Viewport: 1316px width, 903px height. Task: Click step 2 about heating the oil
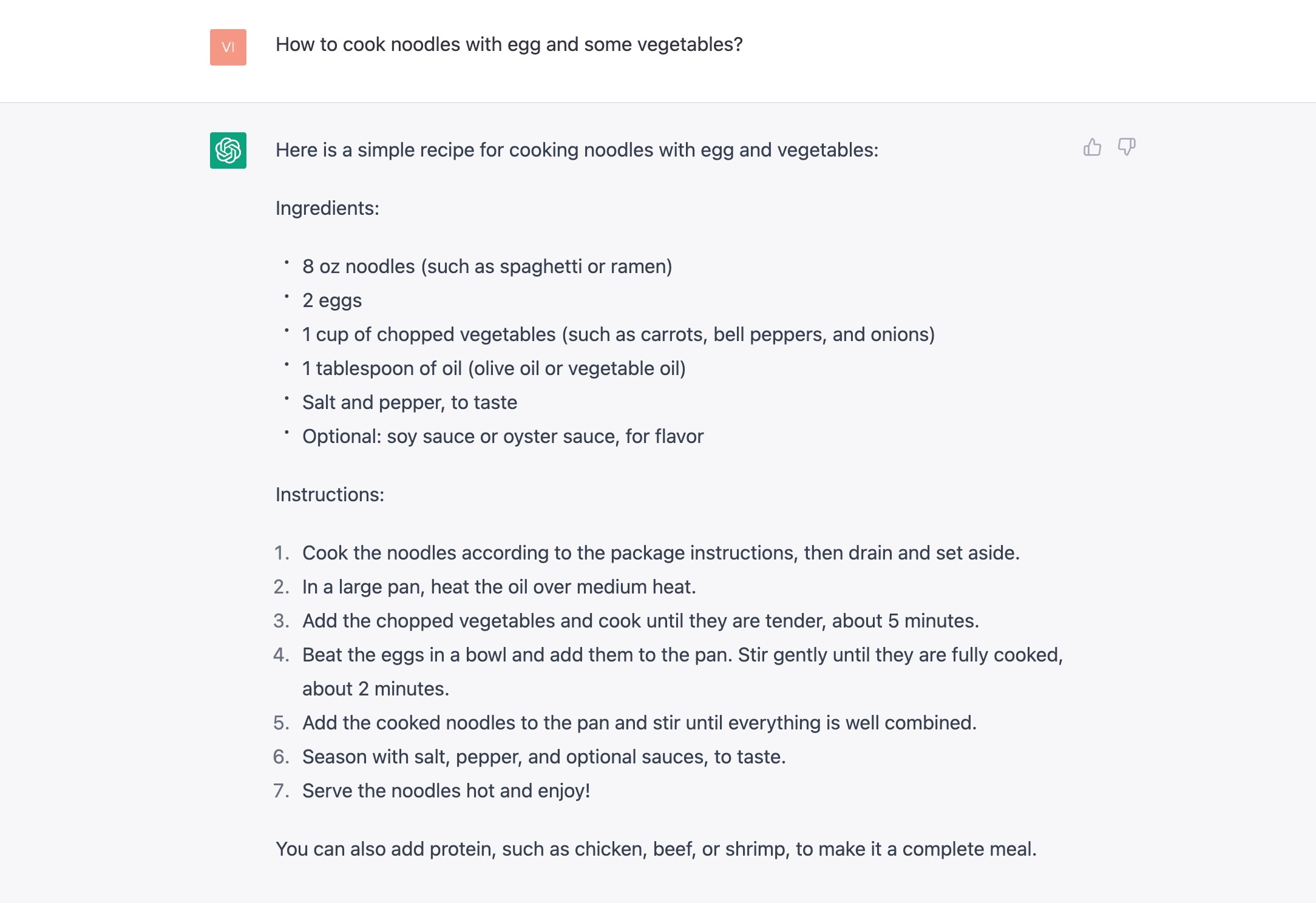499,587
